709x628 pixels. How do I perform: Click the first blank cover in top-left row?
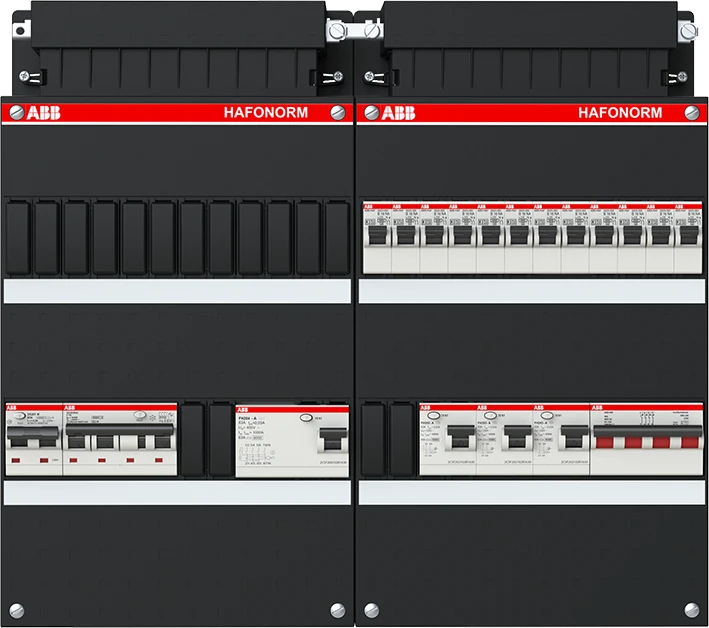click(x=19, y=237)
